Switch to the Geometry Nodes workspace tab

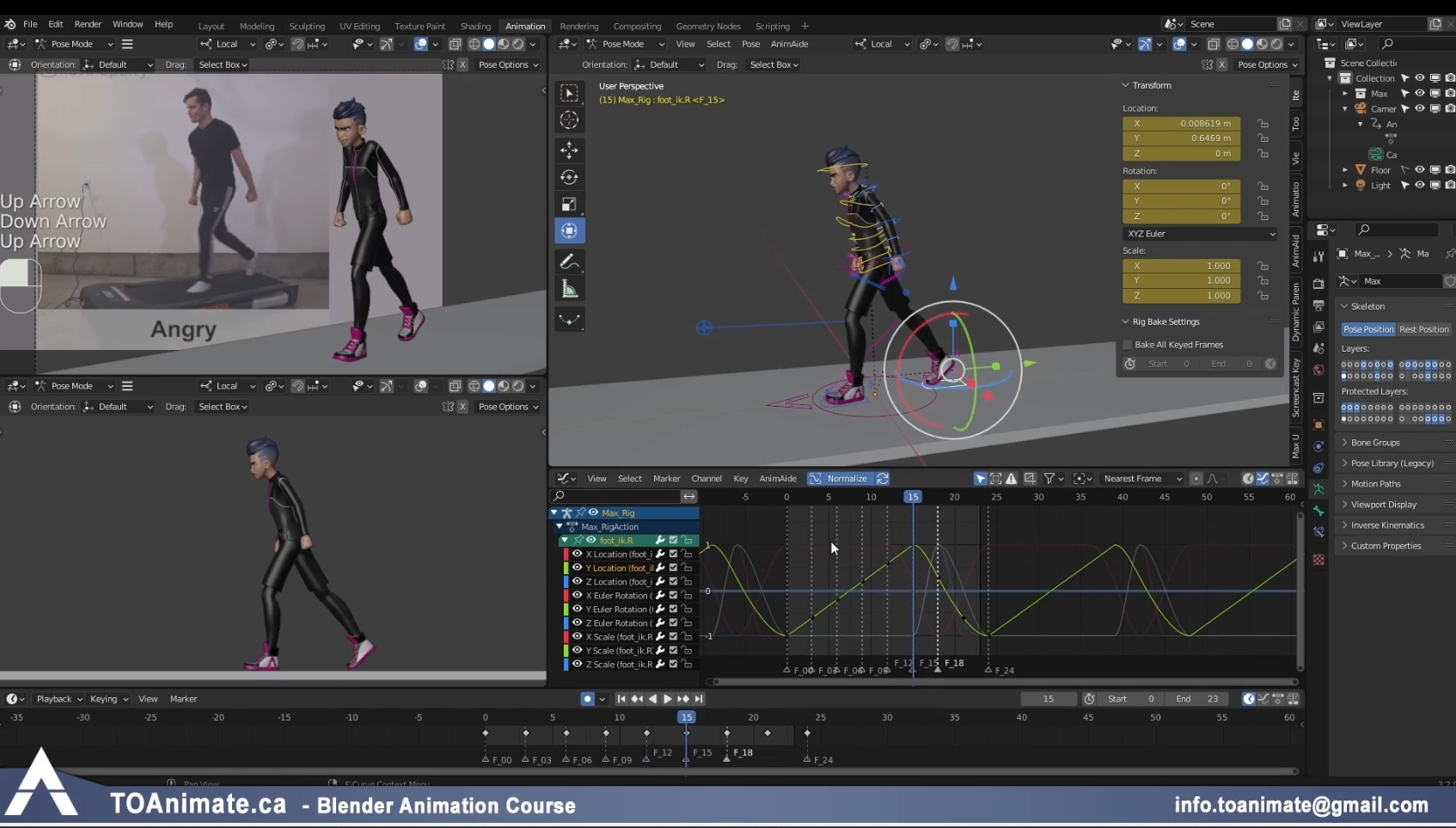point(708,27)
